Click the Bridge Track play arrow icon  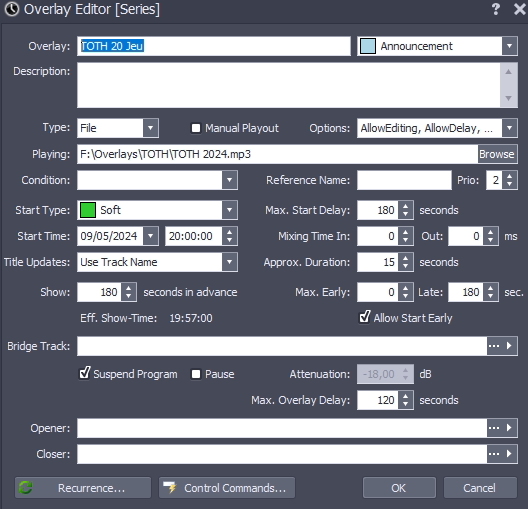(x=509, y=346)
